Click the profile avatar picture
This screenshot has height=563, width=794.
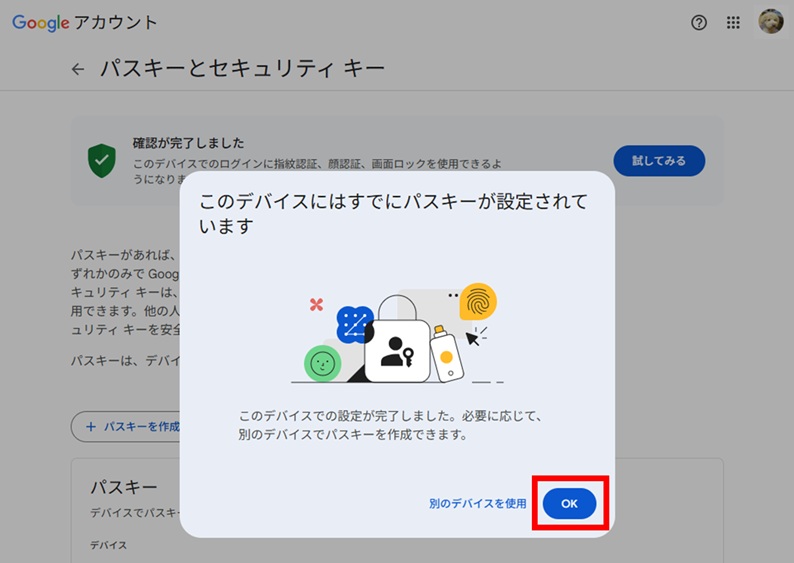point(770,22)
